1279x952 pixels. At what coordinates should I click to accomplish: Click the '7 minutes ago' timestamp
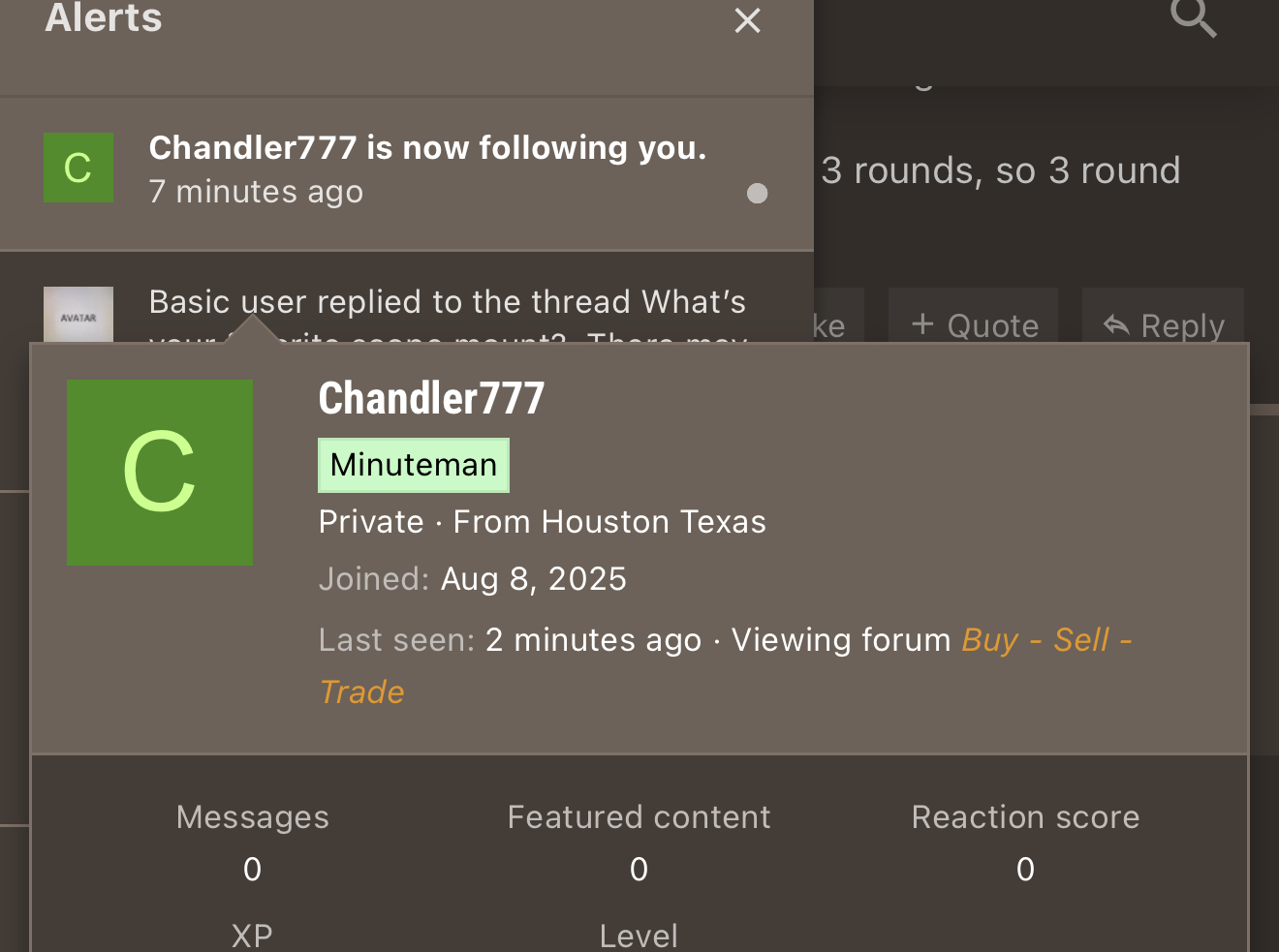coord(256,192)
